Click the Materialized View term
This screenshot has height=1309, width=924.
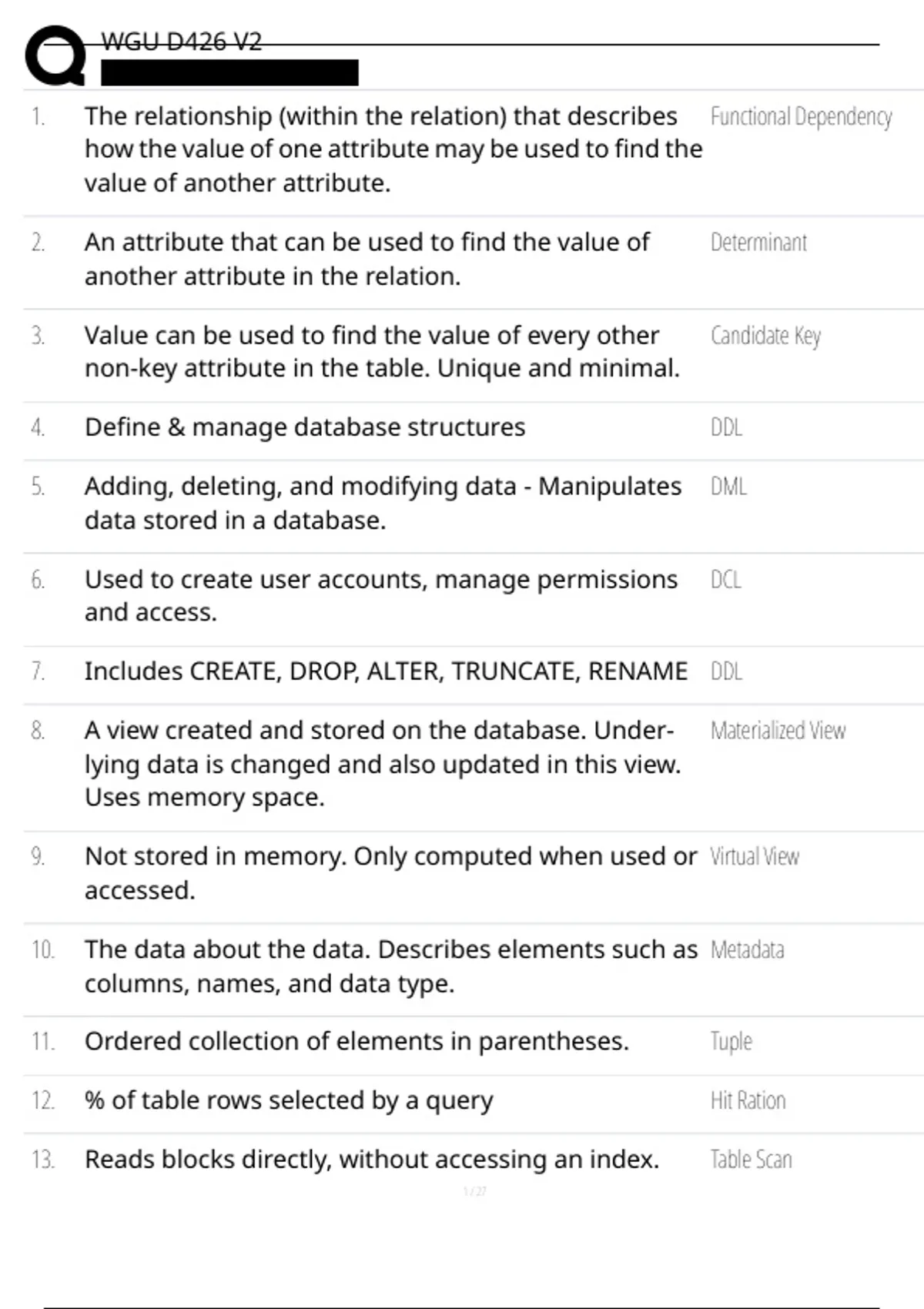point(778,730)
